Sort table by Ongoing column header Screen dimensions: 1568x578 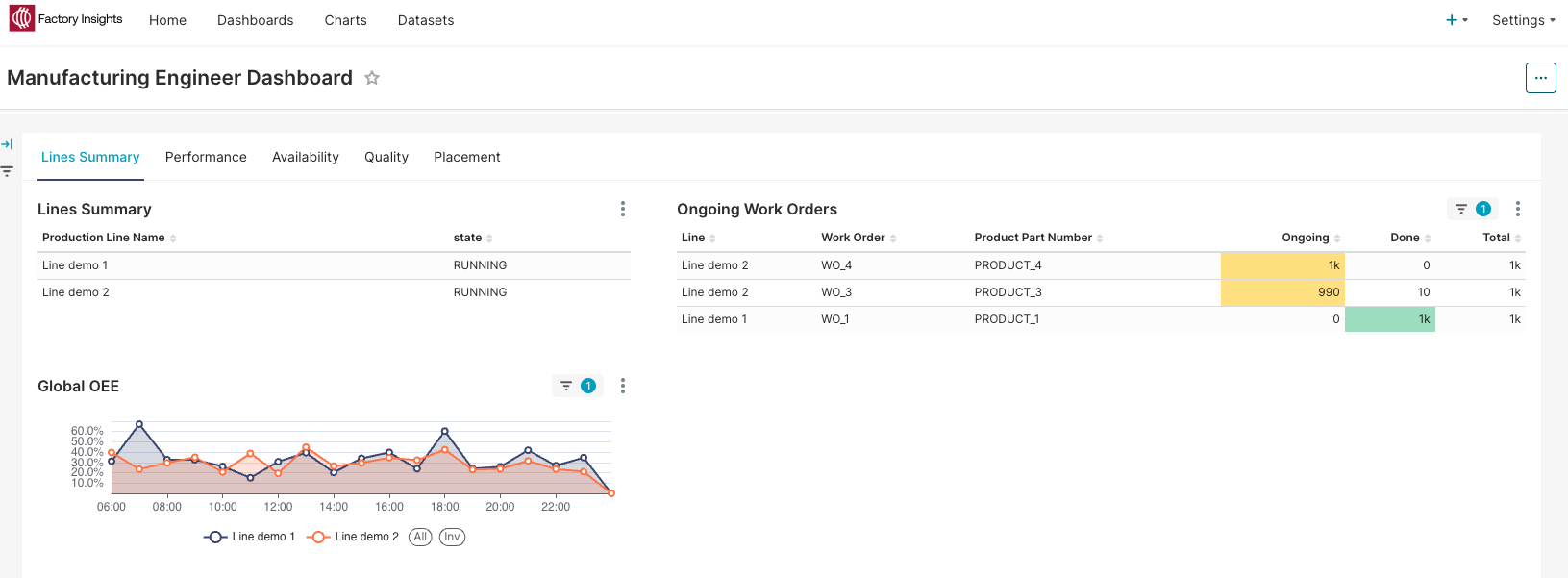tap(1306, 238)
